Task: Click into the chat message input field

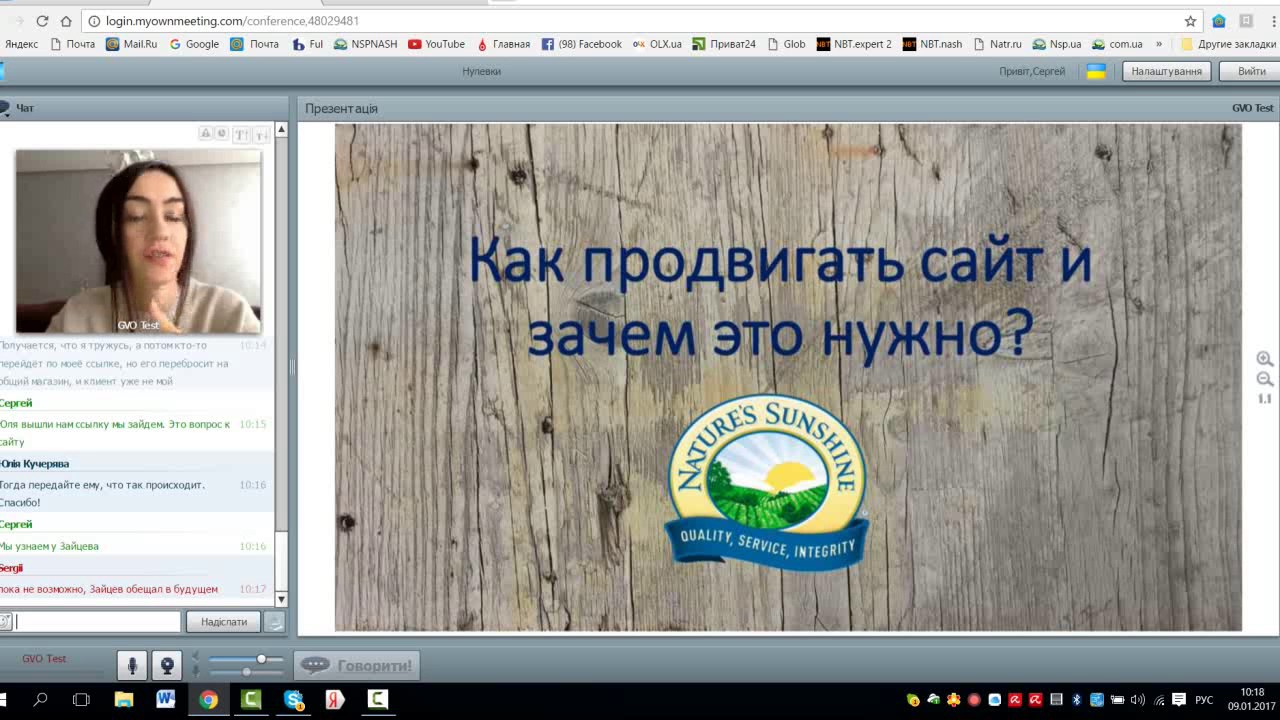Action: click(x=97, y=622)
